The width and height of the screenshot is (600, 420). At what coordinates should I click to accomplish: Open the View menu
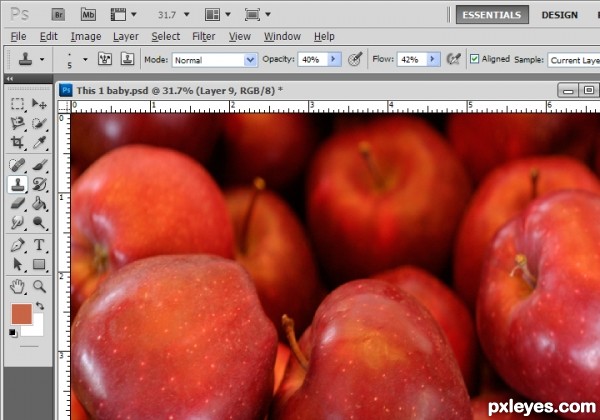[240, 37]
